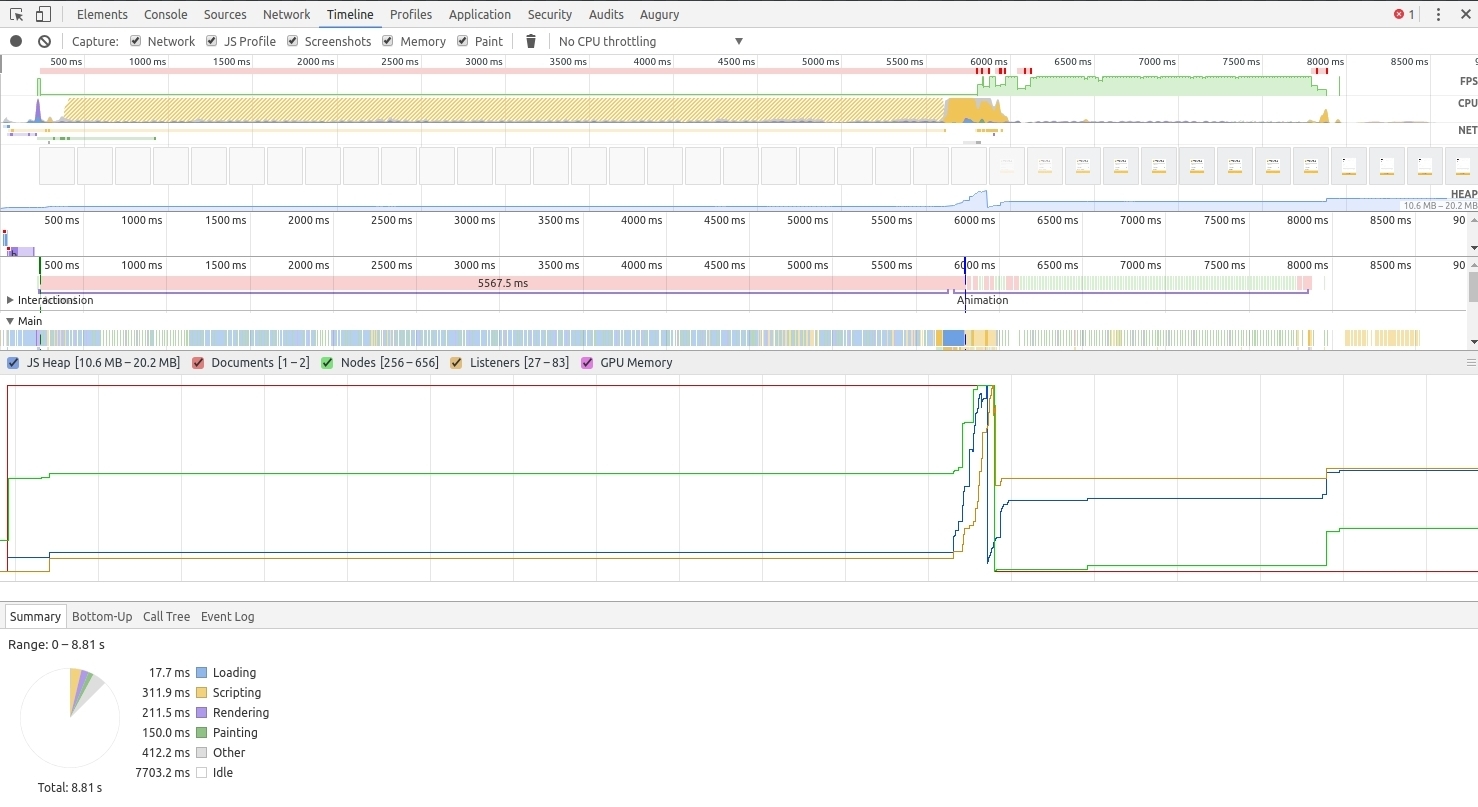
Task: Click the 6000 ms overview ruler mark
Action: tap(989, 62)
